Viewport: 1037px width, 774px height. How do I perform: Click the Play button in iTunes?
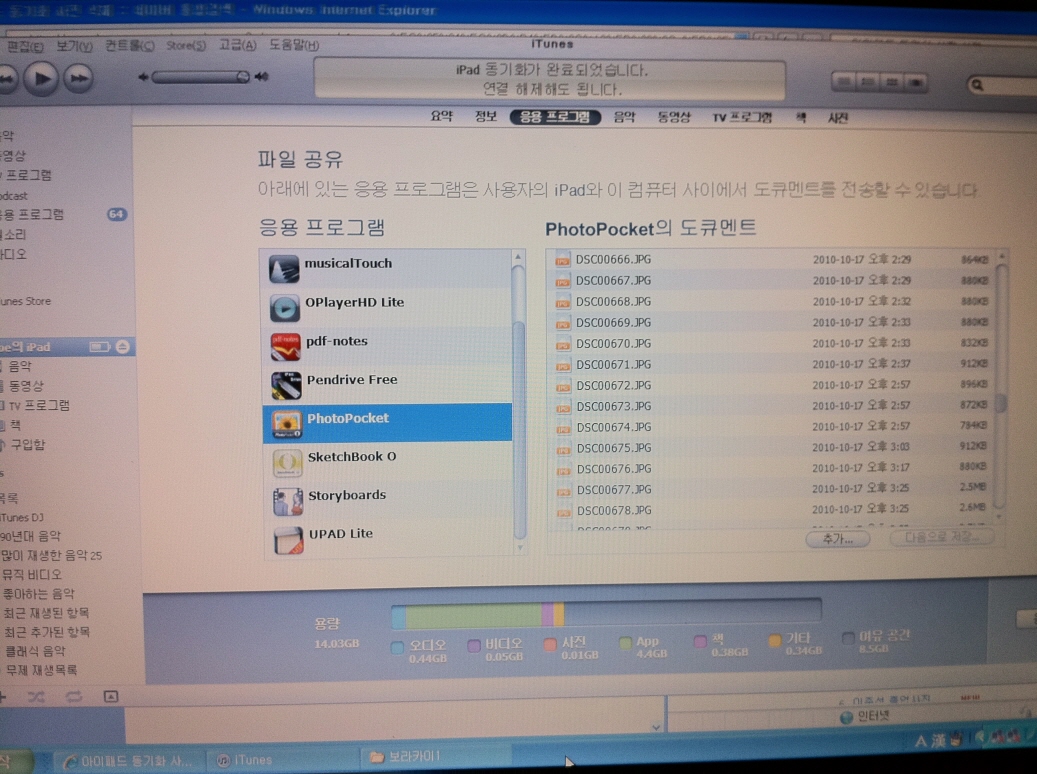tap(41, 79)
